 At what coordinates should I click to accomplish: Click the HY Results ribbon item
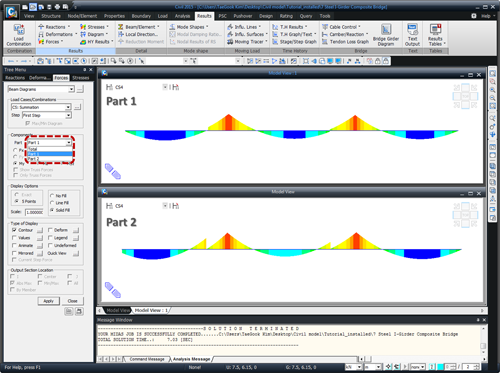click(x=97, y=42)
